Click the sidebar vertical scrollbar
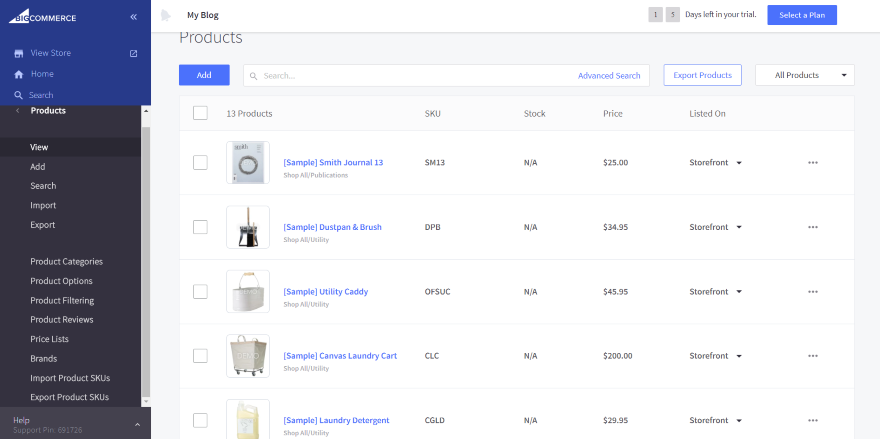Screen dimensions: 880x439 click(x=146, y=260)
